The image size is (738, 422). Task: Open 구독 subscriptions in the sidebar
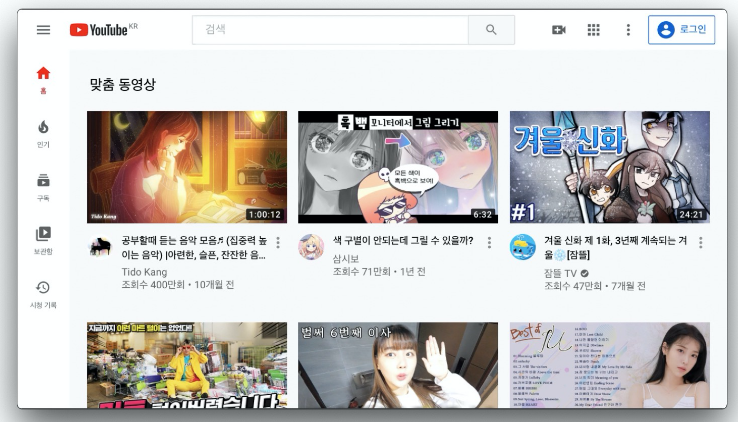pos(43,187)
